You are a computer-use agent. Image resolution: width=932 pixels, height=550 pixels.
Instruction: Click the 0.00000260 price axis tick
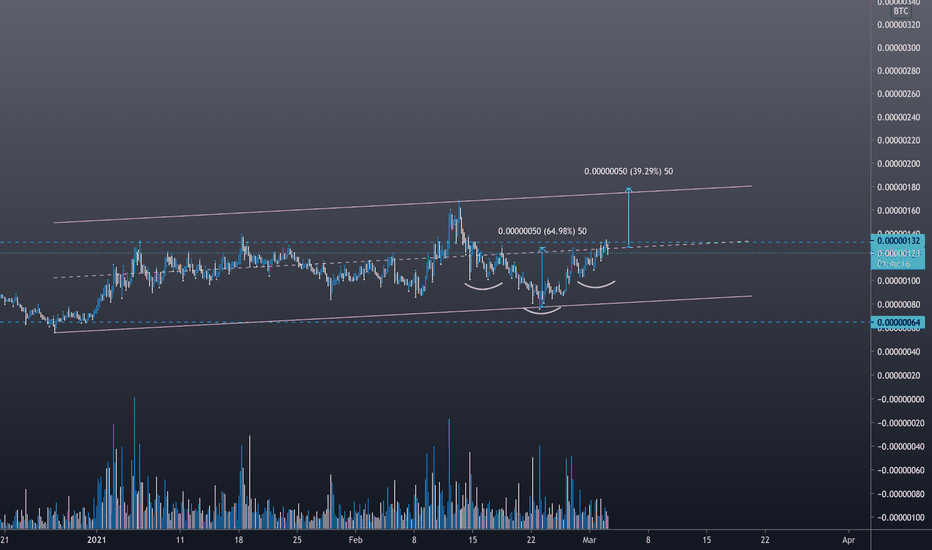[899, 95]
